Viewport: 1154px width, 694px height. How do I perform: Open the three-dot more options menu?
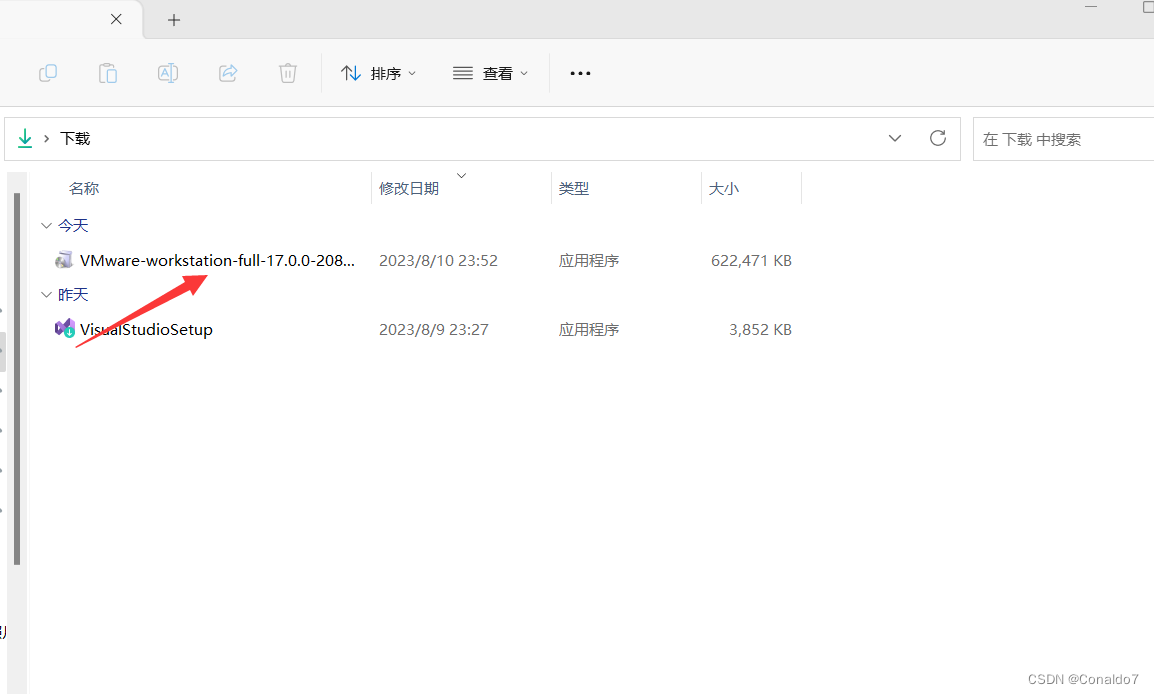580,74
